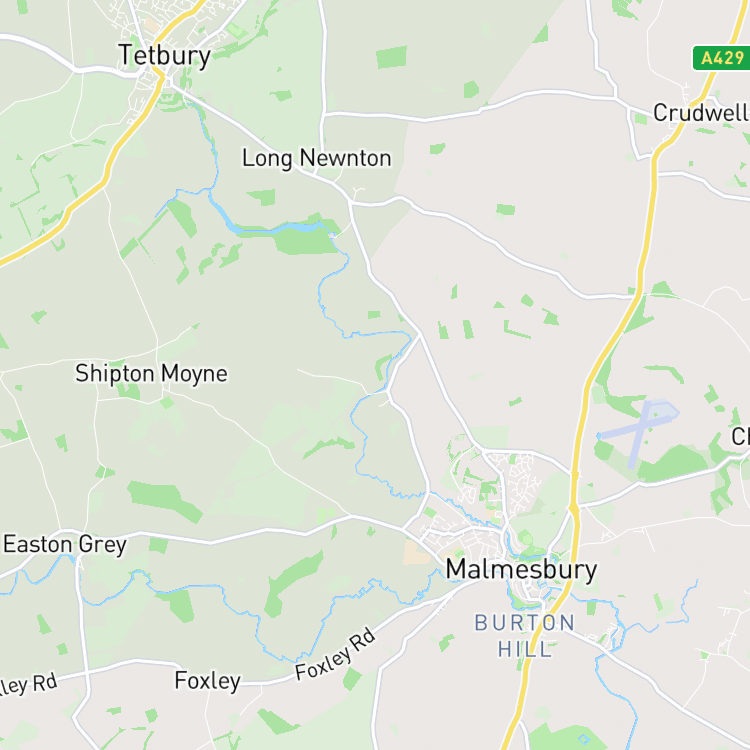Select the Long Newnton village label

pyautogui.click(x=317, y=158)
